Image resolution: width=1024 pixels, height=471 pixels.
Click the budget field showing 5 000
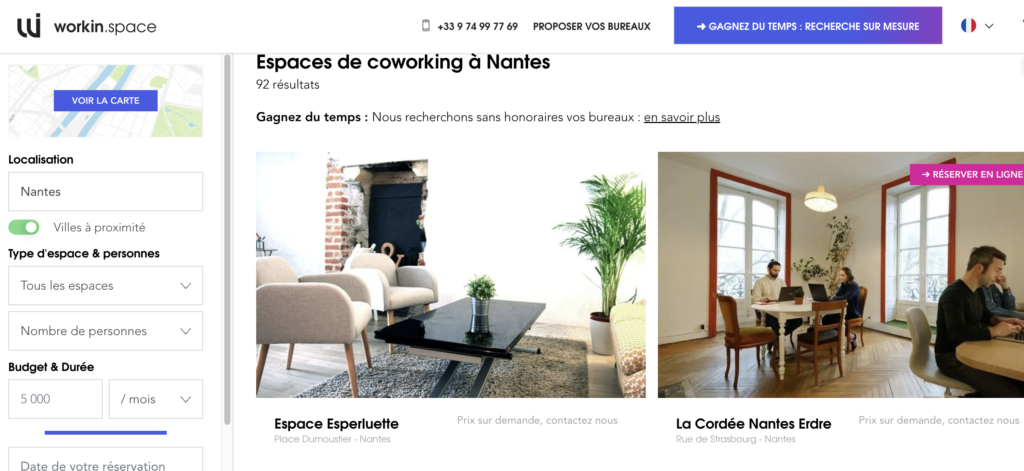pos(56,399)
